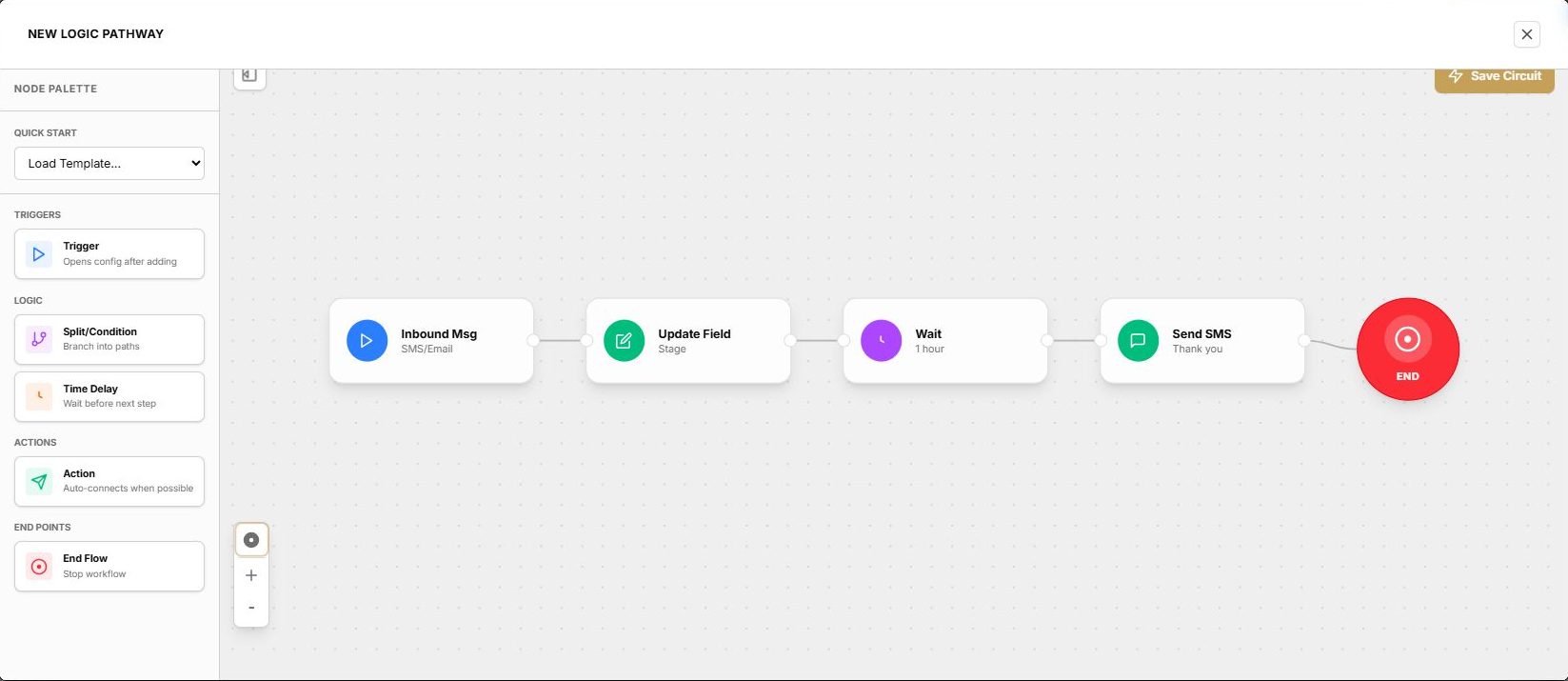Image resolution: width=1568 pixels, height=681 pixels.
Task: Click the NEW LOGIC PATHWAY title
Action: pos(95,34)
